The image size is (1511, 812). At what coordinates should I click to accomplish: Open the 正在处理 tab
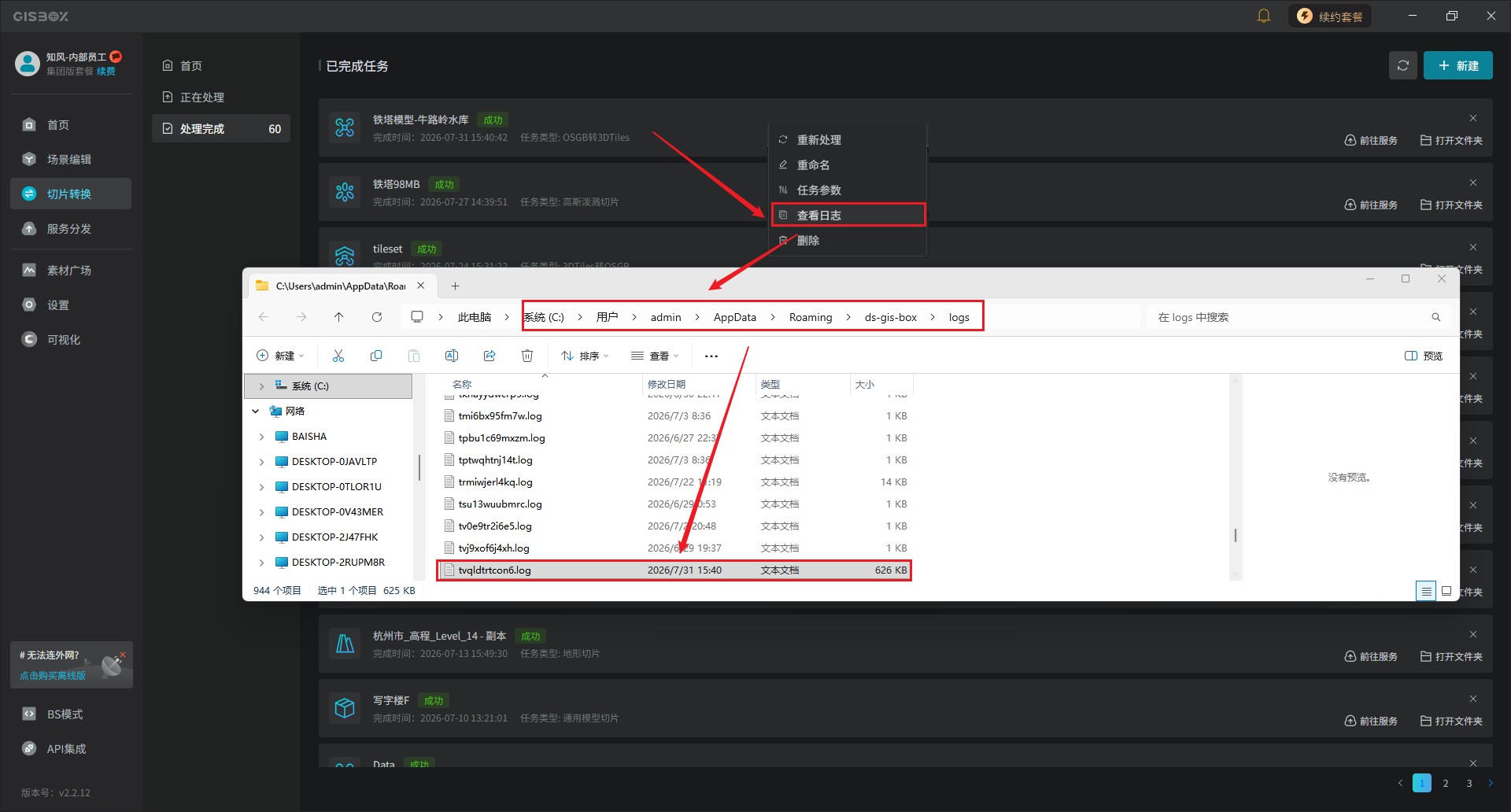point(220,98)
